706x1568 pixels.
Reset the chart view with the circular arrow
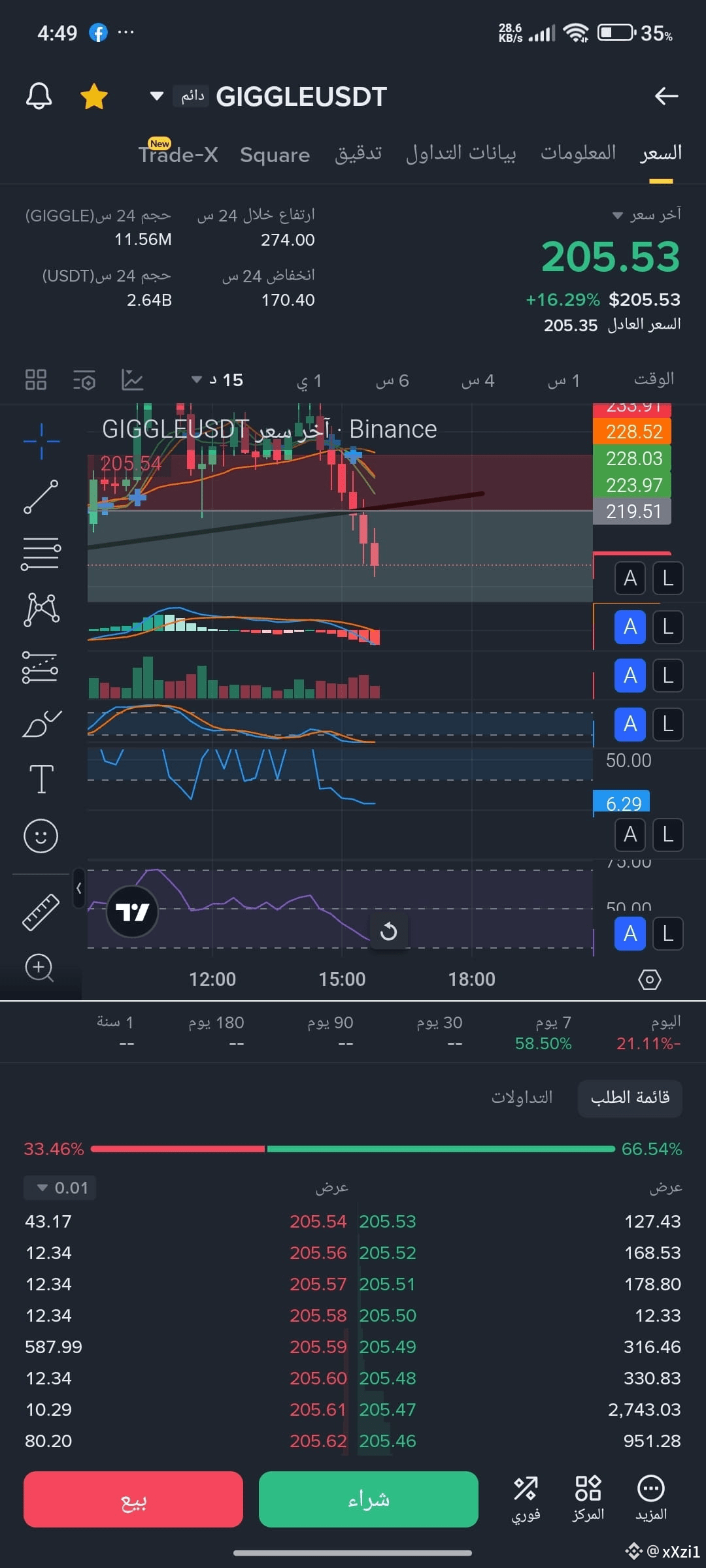point(388,931)
